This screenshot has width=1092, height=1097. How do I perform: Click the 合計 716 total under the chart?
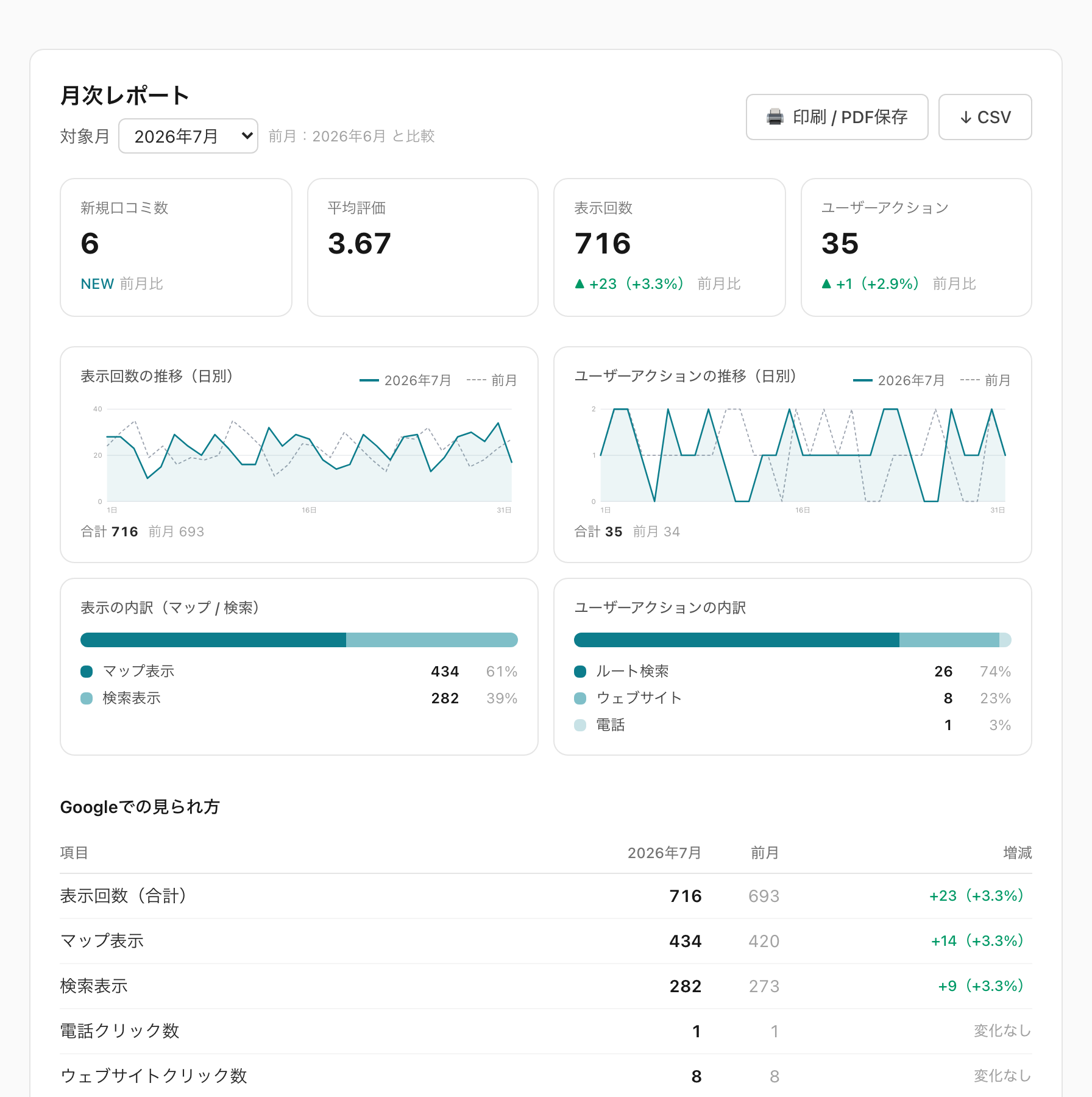pos(110,531)
